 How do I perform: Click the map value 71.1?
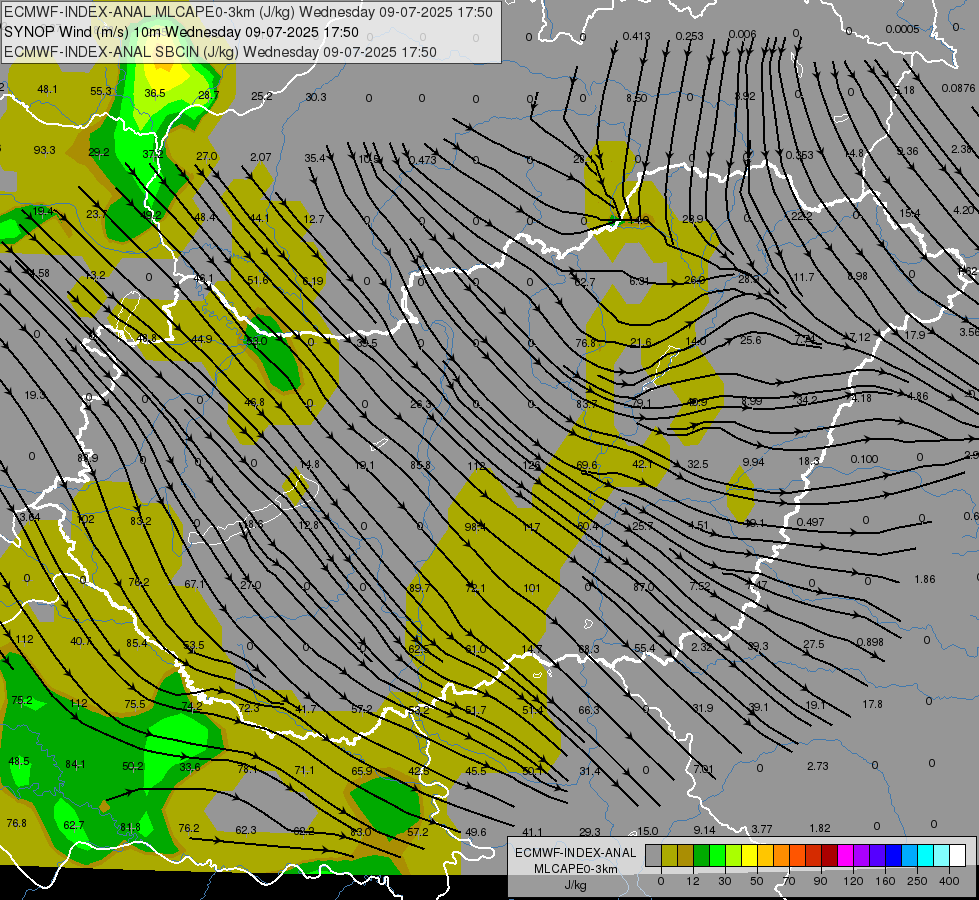(x=304, y=771)
